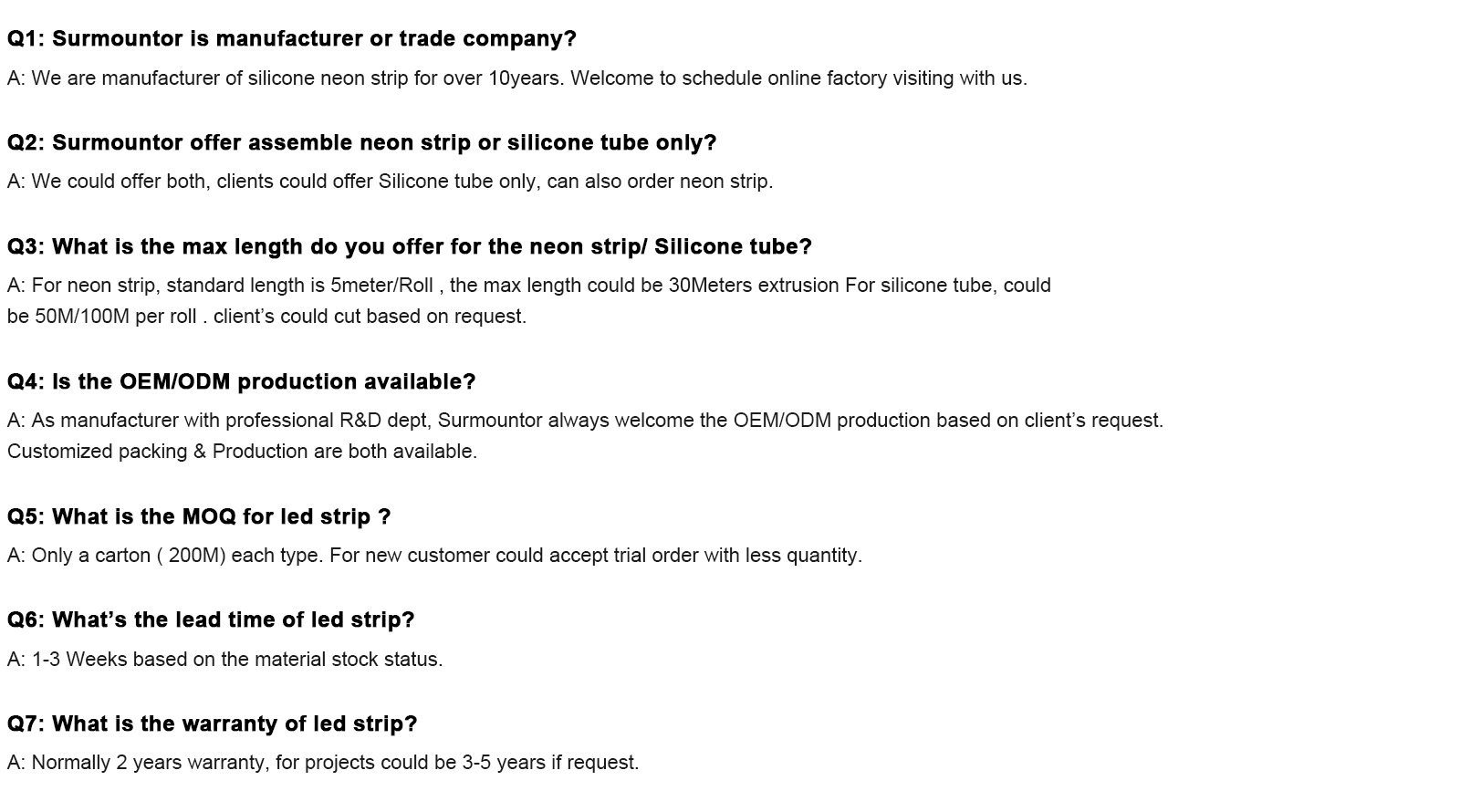
Task: Click the Q2 assemble neon strip question
Action: coord(362,143)
